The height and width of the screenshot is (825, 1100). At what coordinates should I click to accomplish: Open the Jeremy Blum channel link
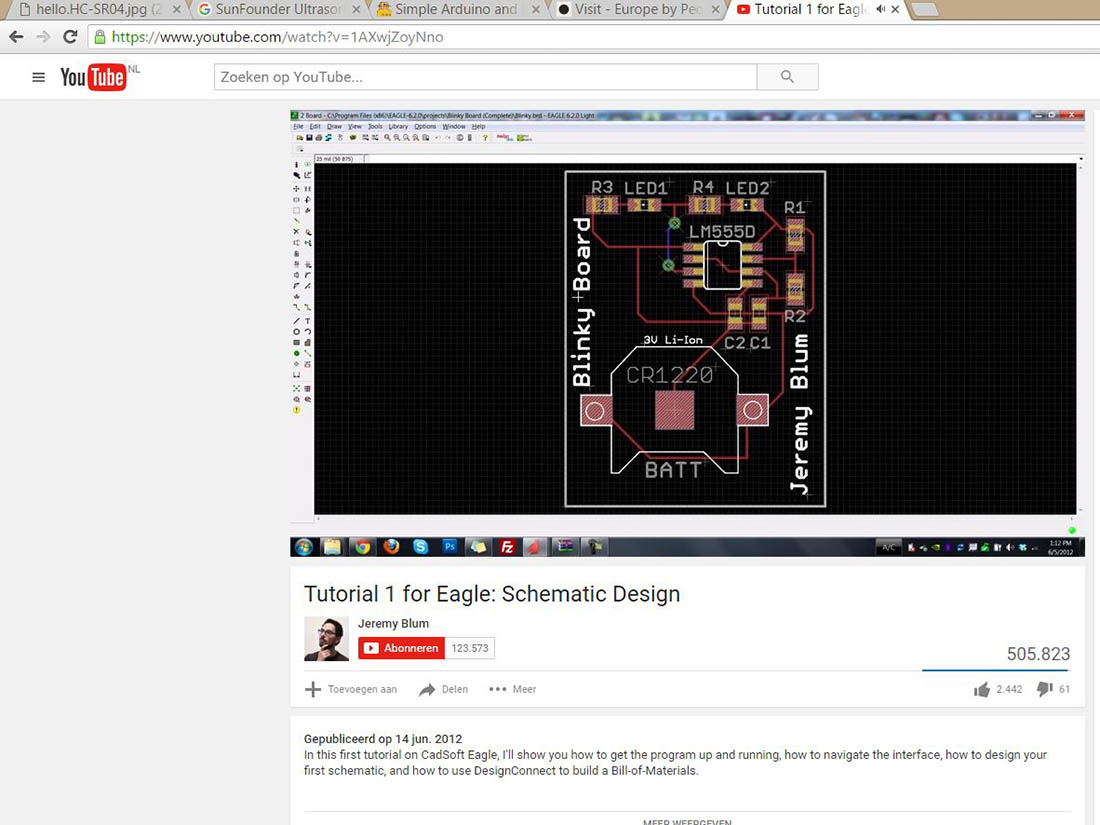point(393,624)
